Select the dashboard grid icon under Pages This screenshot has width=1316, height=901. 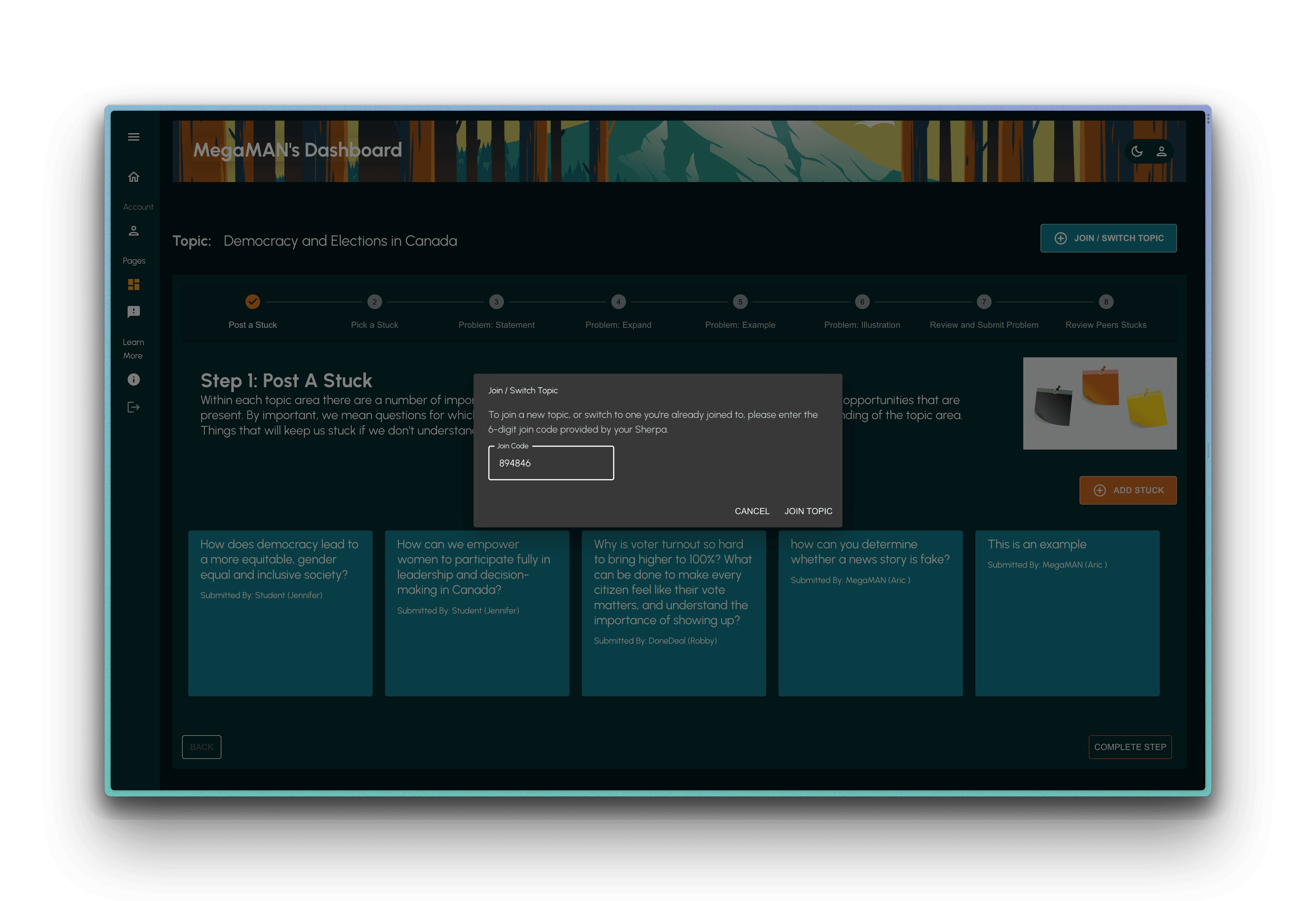134,284
